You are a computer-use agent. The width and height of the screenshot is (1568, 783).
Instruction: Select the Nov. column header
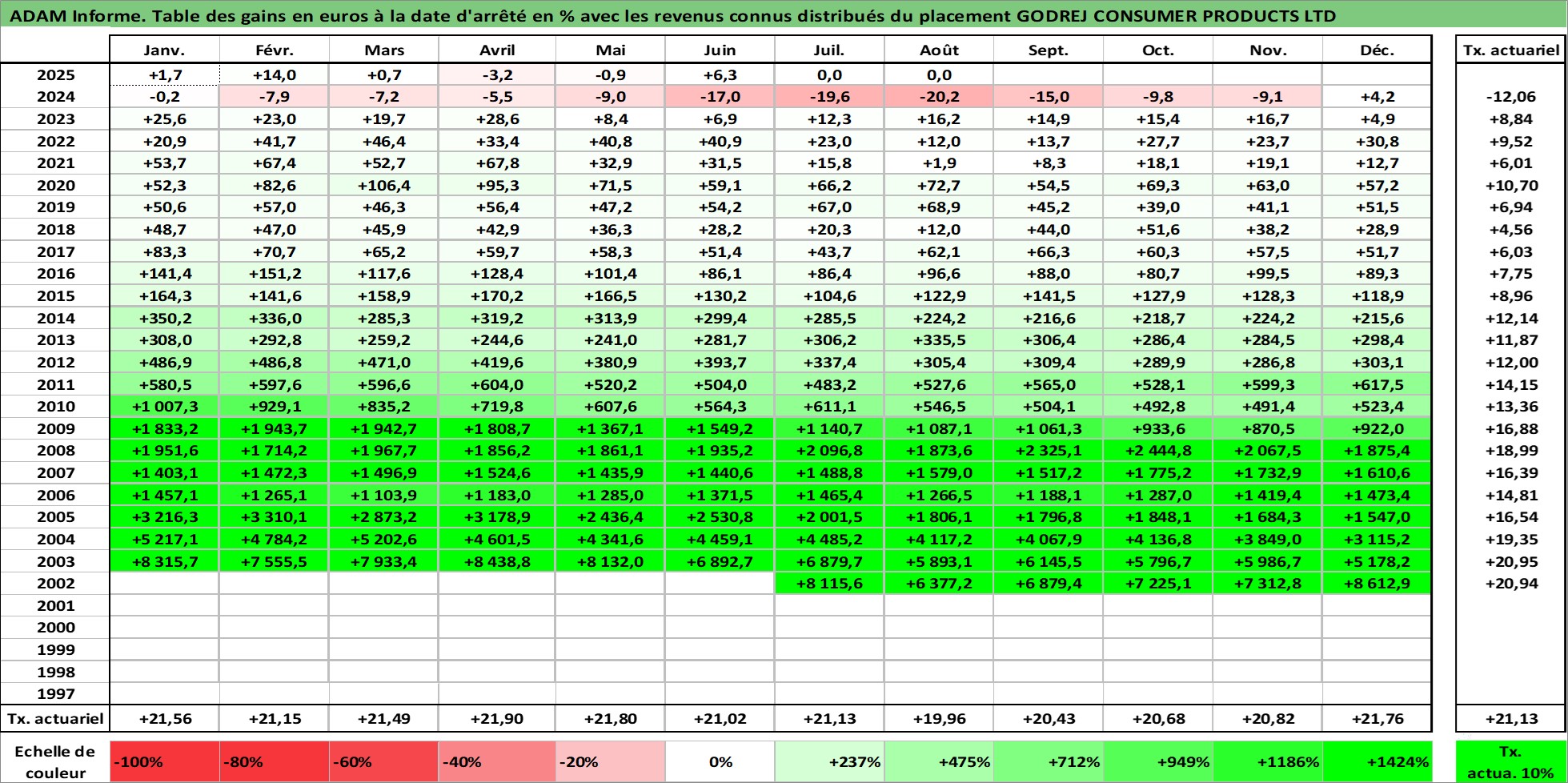pyautogui.click(x=1268, y=50)
